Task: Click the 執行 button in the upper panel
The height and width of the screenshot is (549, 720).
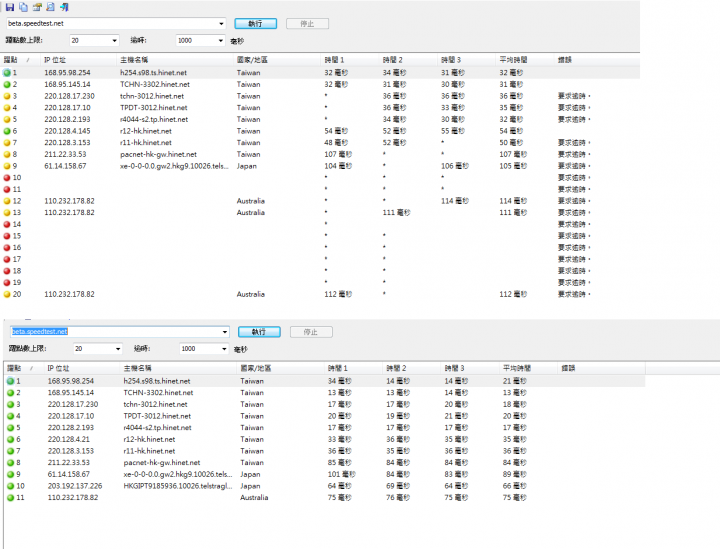Action: tap(256, 23)
